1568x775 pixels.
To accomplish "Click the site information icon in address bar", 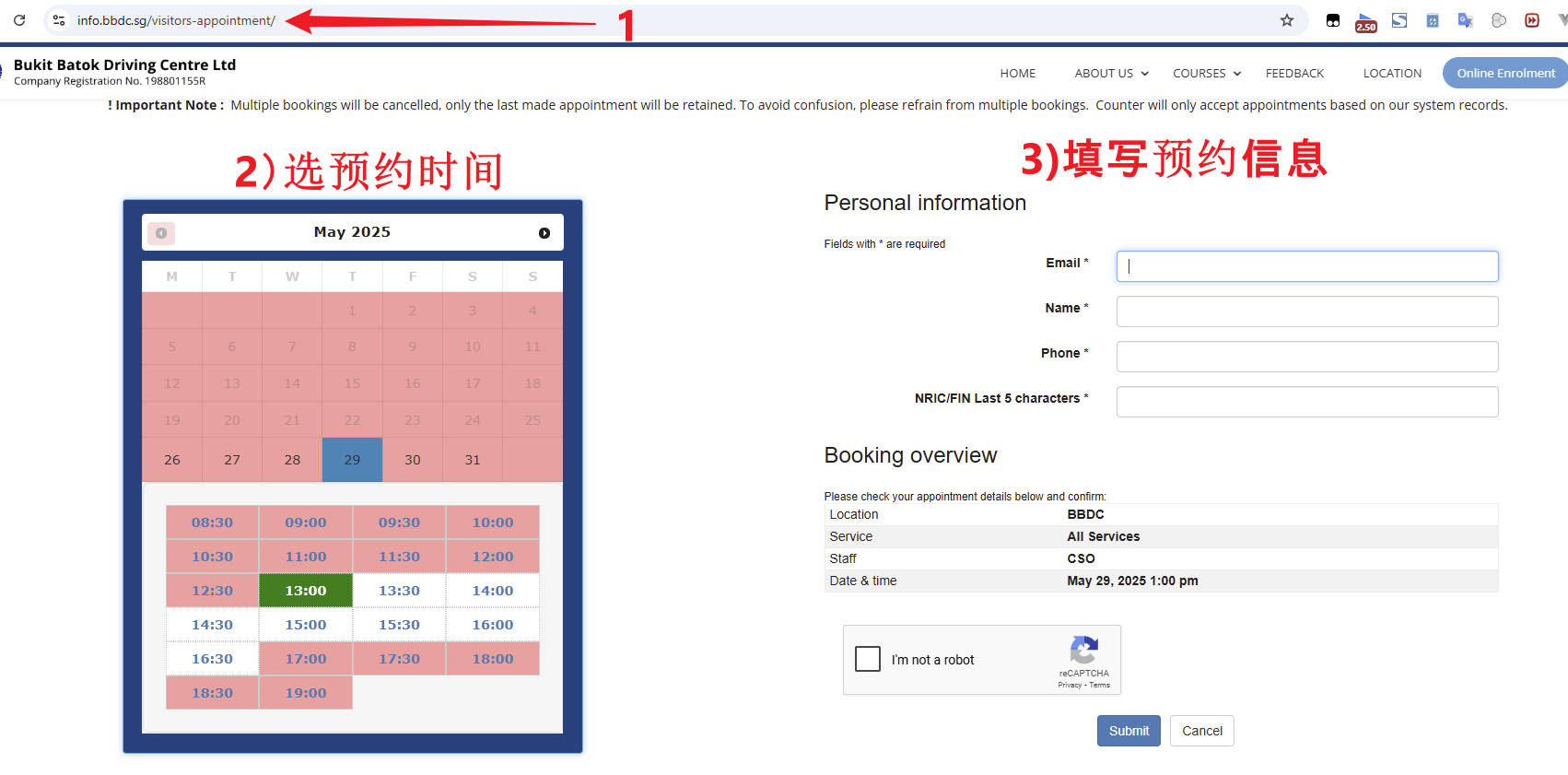I will click(59, 20).
